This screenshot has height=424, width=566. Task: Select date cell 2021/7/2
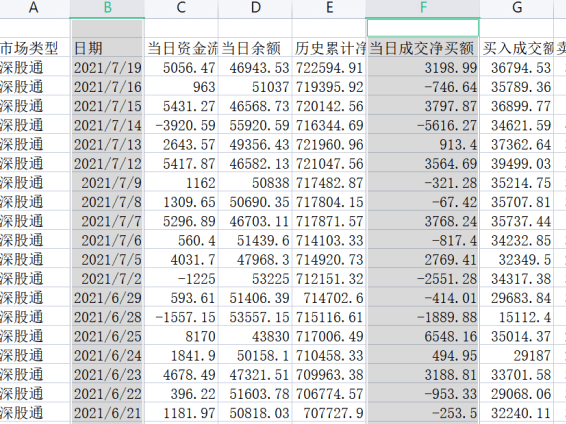pyautogui.click(x=107, y=278)
